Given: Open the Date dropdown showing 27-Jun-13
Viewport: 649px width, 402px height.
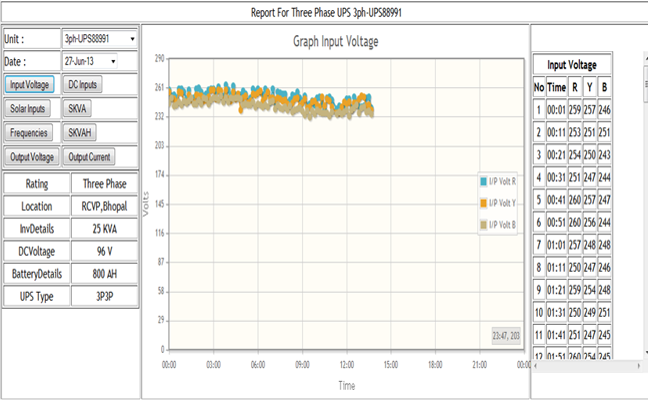Looking at the screenshot, I should [x=90, y=62].
